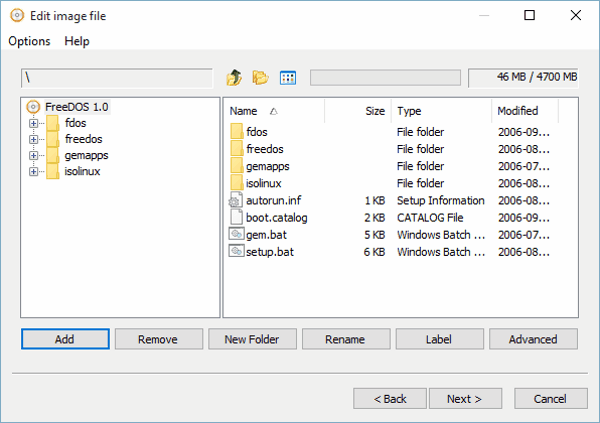
Task: Open the Options menu
Action: click(29, 41)
